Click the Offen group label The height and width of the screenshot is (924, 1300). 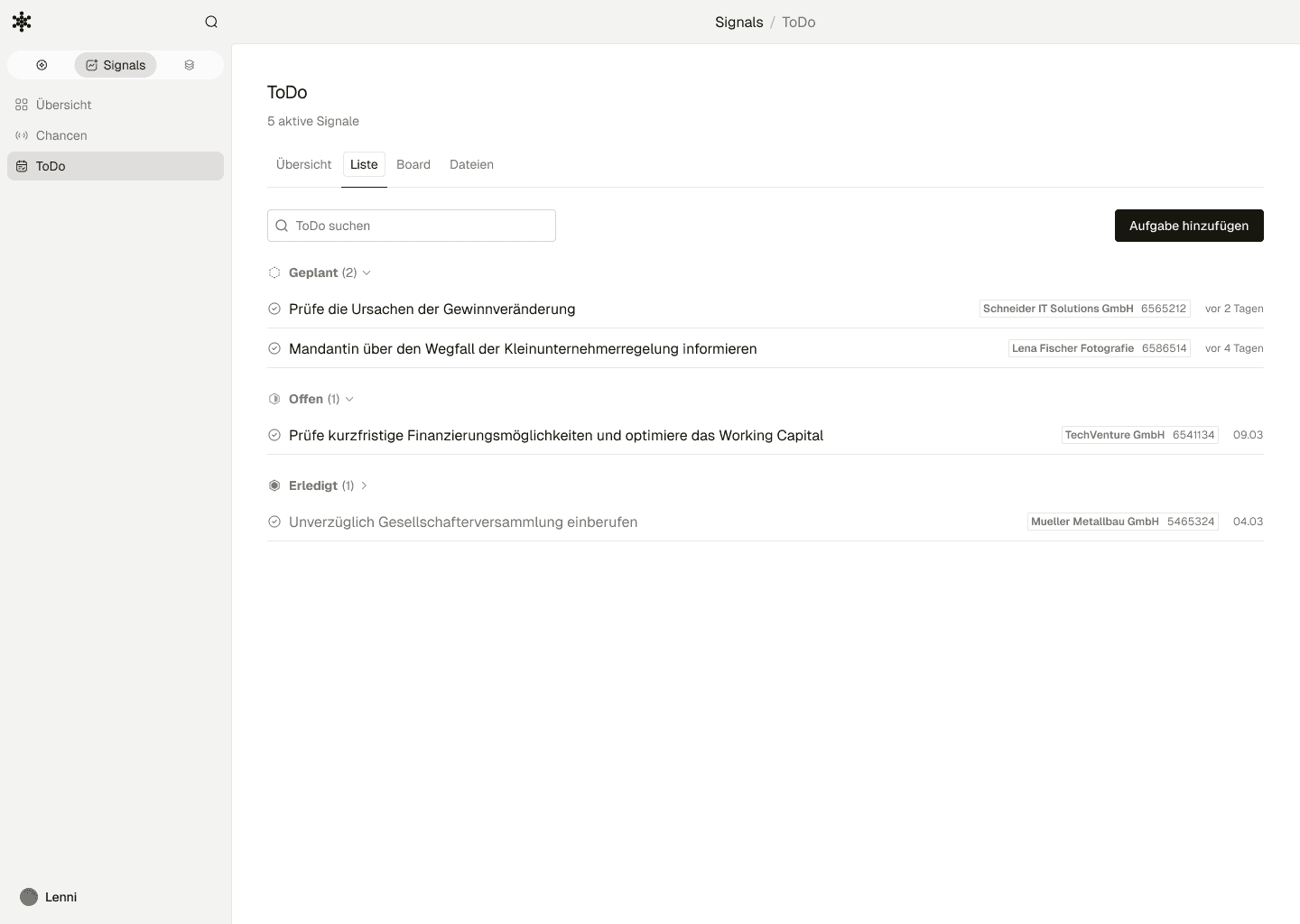(x=306, y=399)
